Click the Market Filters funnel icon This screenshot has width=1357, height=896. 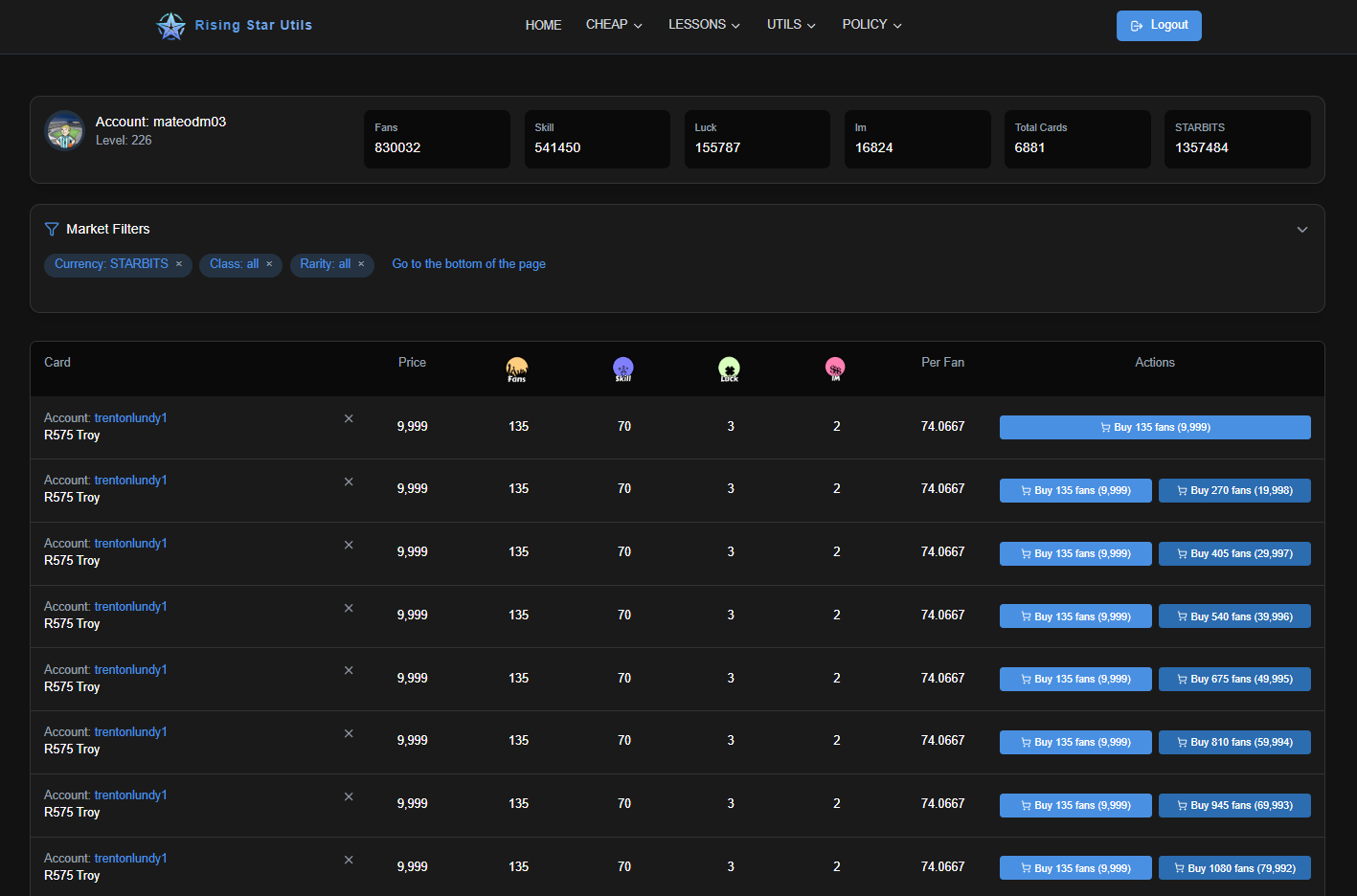point(52,229)
